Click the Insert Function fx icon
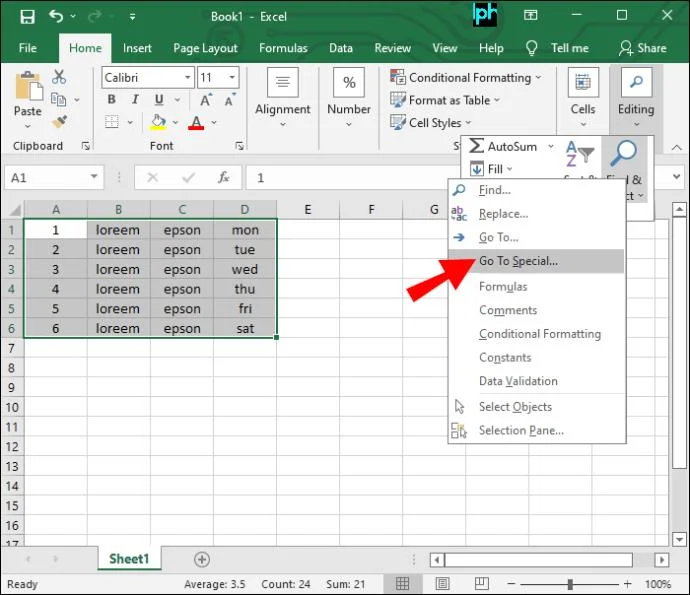Screen dimensions: 690x595 (223, 177)
